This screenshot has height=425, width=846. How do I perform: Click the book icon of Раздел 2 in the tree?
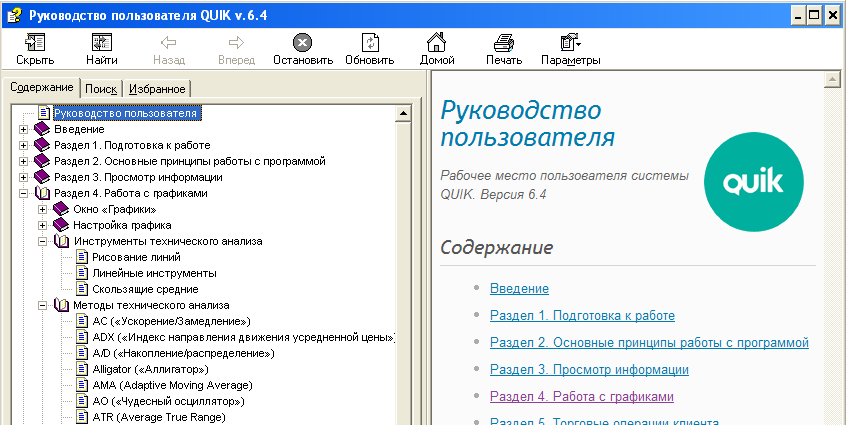42,161
